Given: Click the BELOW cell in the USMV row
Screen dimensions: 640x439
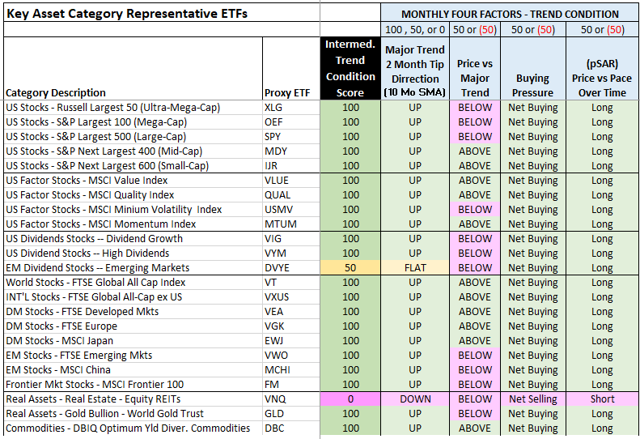Looking at the screenshot, I should [x=475, y=210].
